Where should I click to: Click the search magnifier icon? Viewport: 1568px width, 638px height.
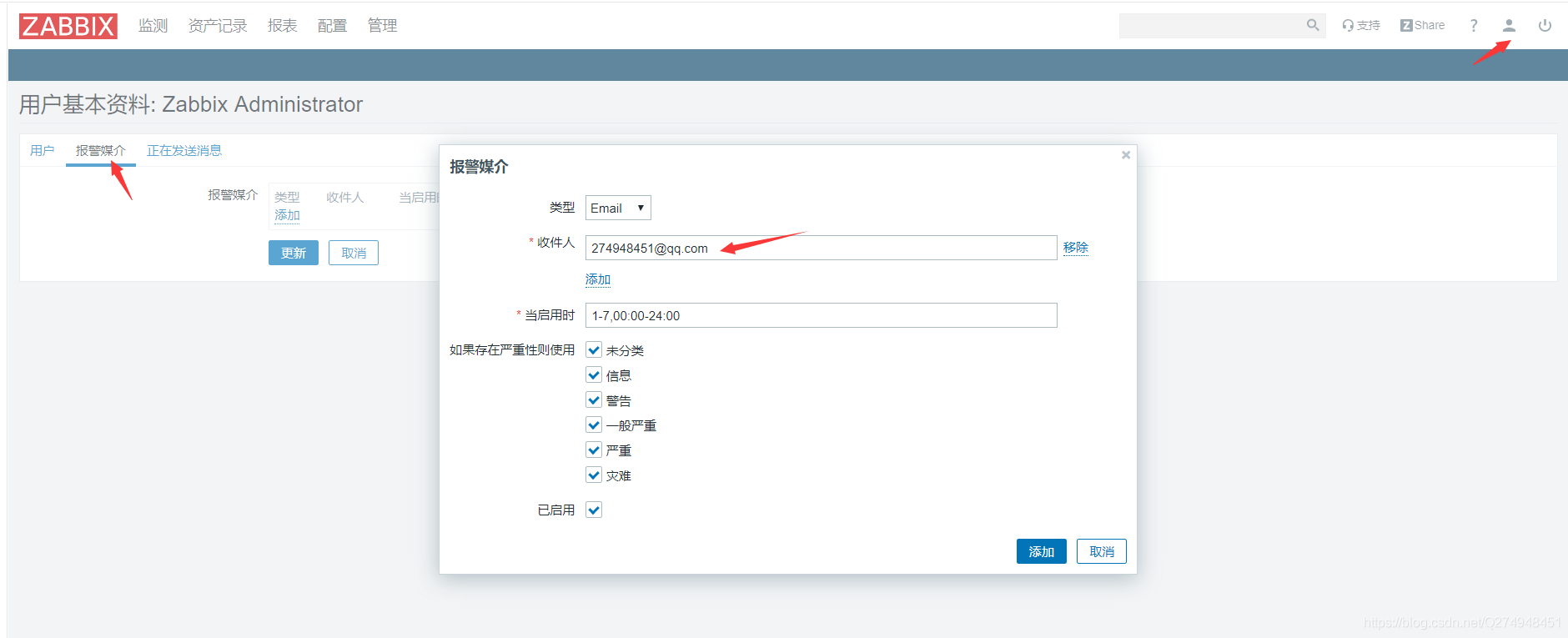click(x=1313, y=25)
